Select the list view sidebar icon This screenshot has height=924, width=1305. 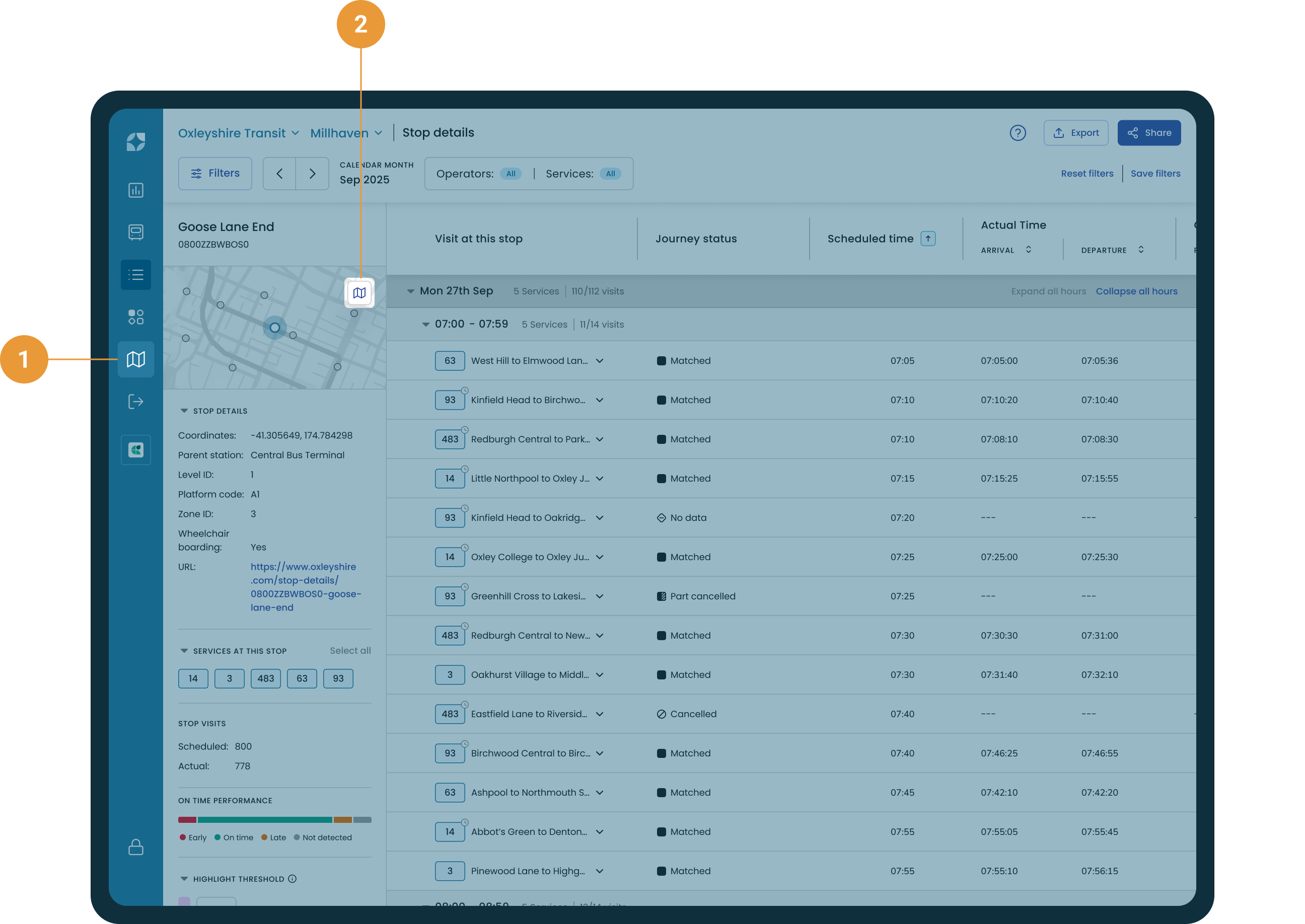(x=135, y=275)
